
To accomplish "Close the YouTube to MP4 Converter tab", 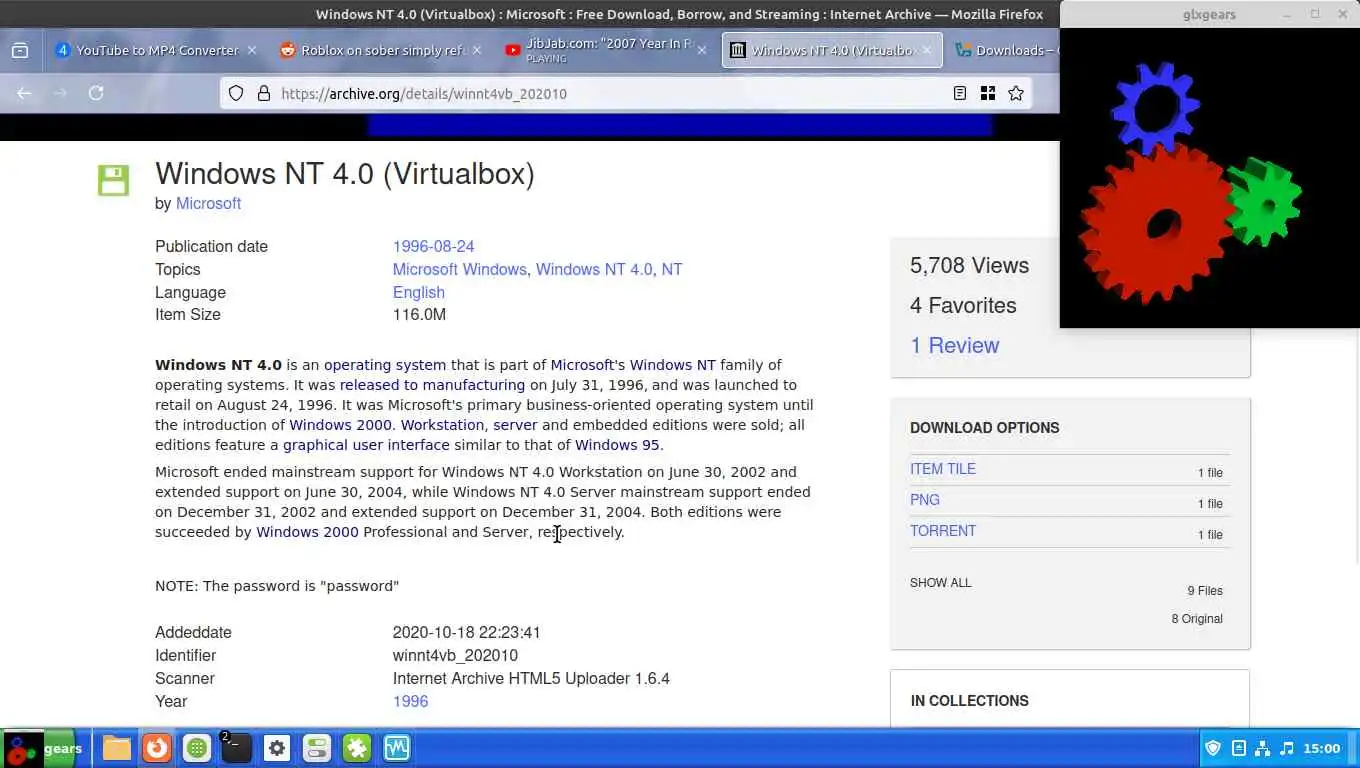I will (x=252, y=50).
